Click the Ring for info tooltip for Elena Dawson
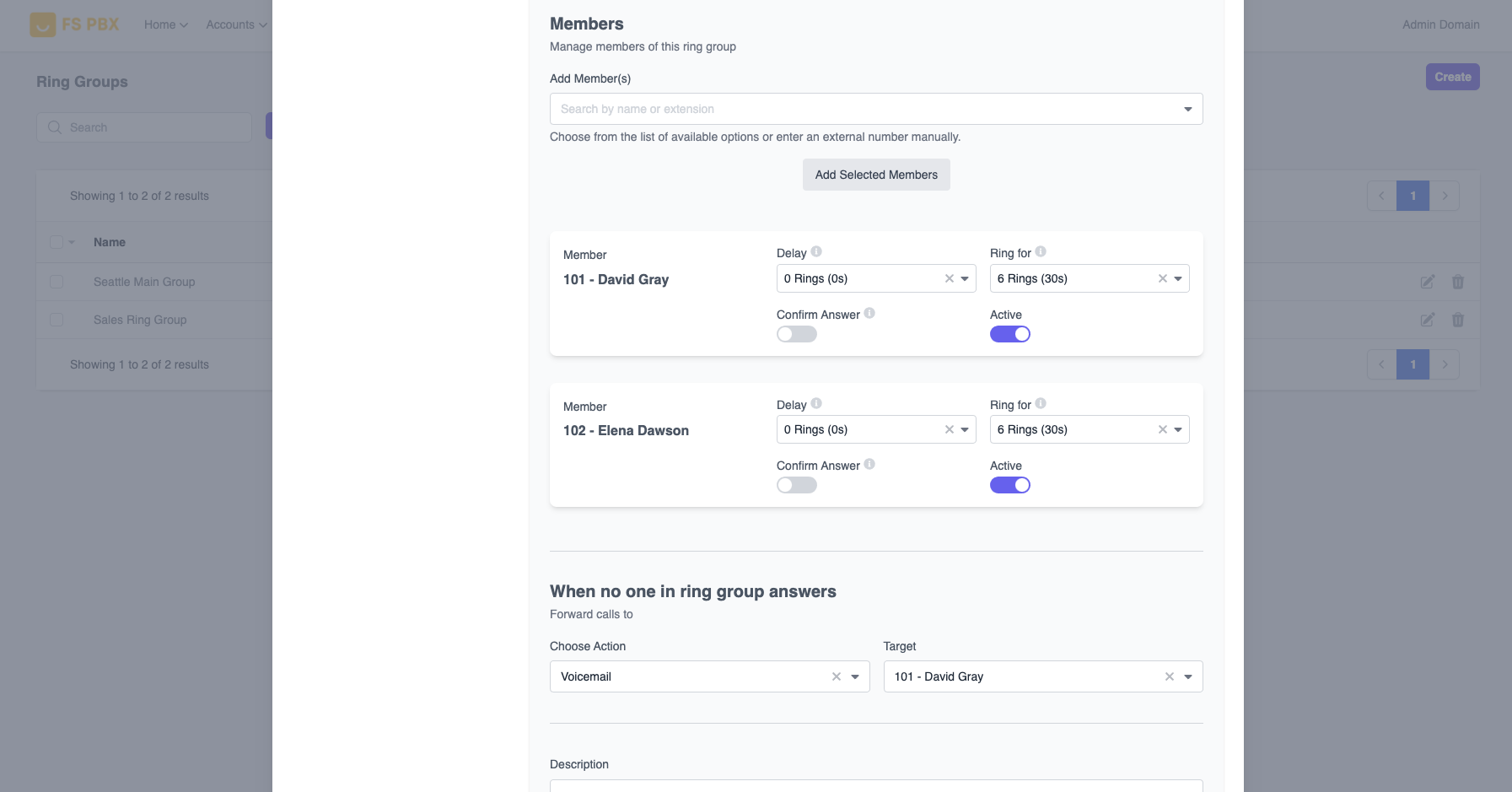1512x792 pixels. coord(1039,403)
